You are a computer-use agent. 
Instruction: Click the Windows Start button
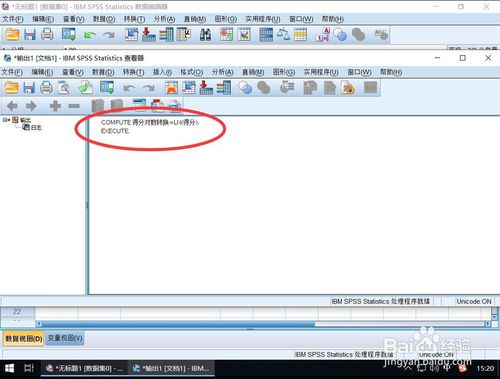9,368
